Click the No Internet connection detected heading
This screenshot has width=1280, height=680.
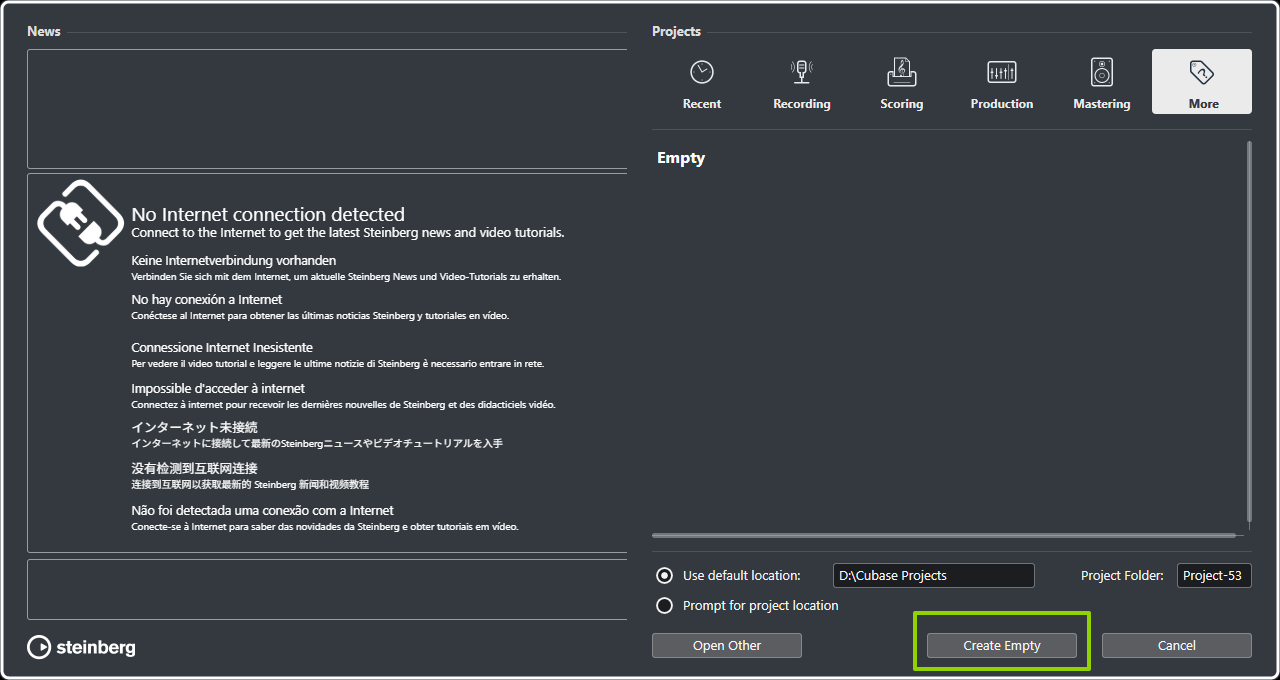pos(268,214)
